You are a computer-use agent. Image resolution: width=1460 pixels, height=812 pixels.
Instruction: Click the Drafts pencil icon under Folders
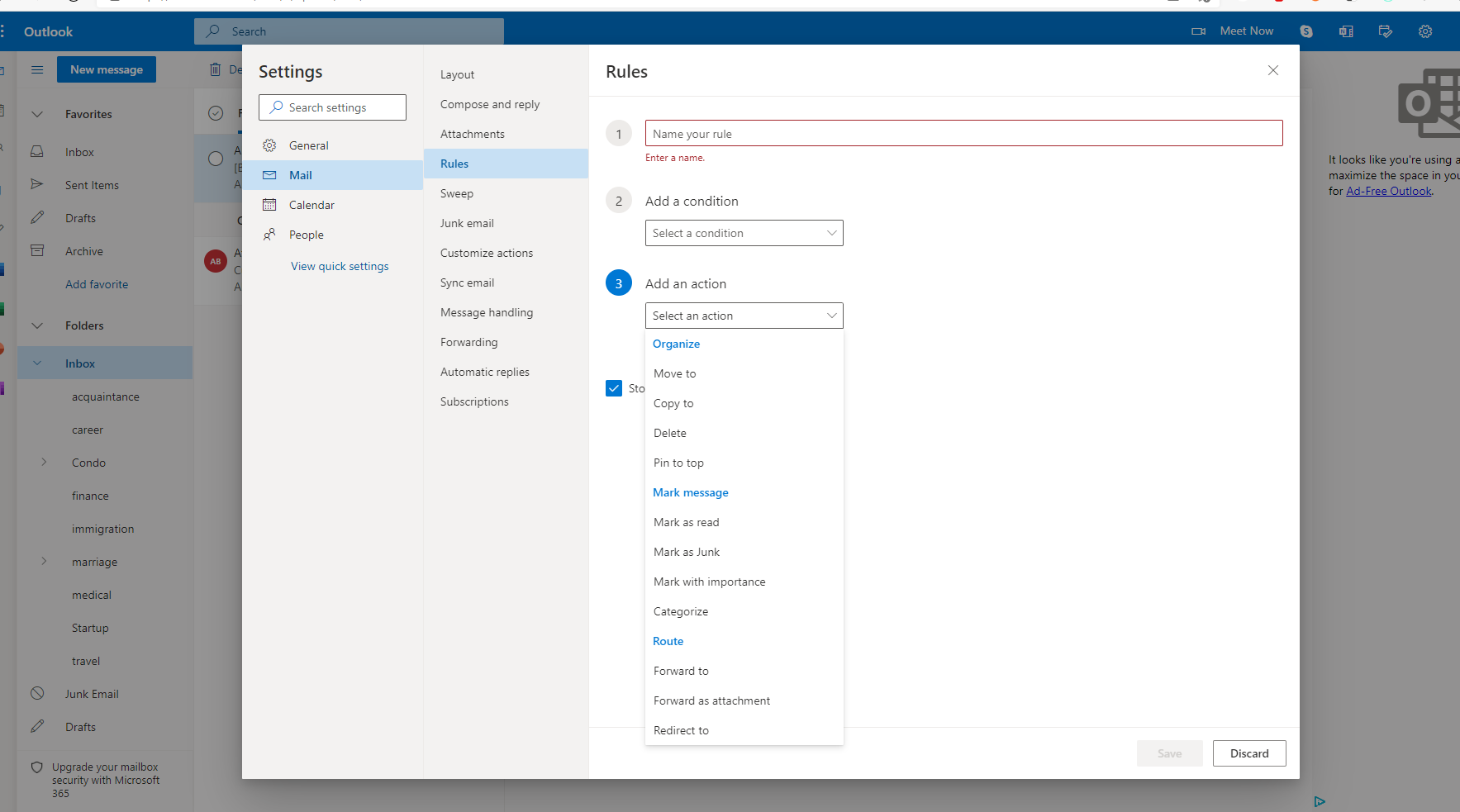[37, 726]
